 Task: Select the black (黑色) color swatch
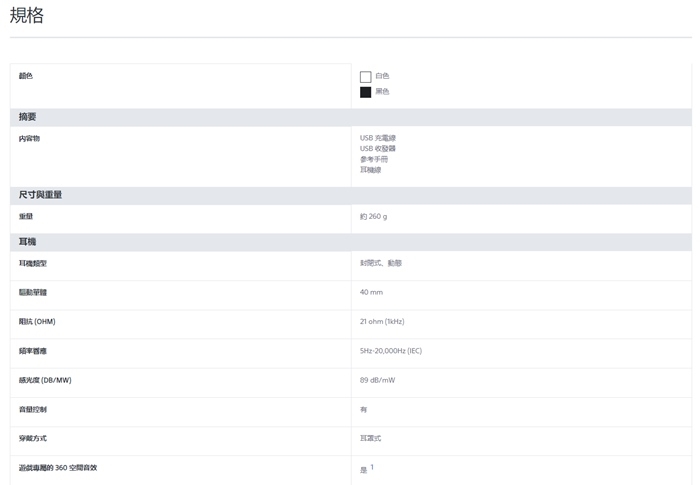tap(365, 92)
